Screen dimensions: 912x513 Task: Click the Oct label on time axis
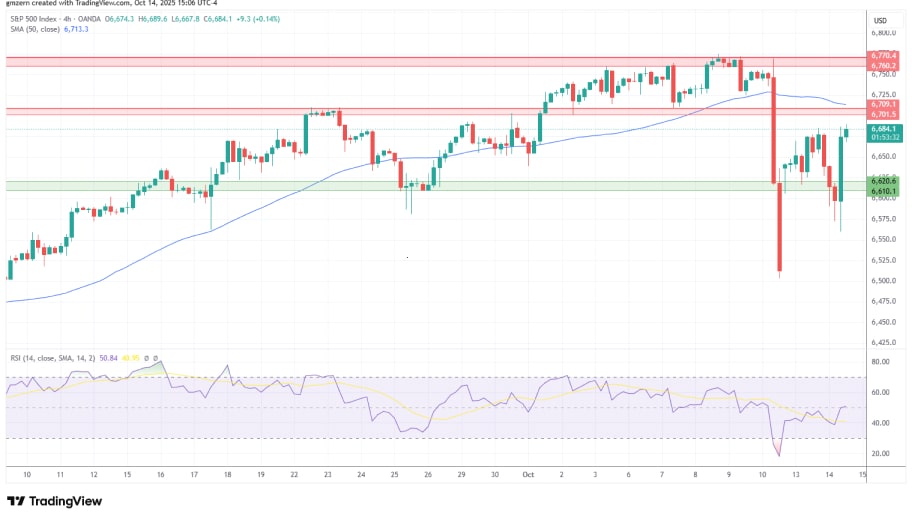pyautogui.click(x=529, y=474)
